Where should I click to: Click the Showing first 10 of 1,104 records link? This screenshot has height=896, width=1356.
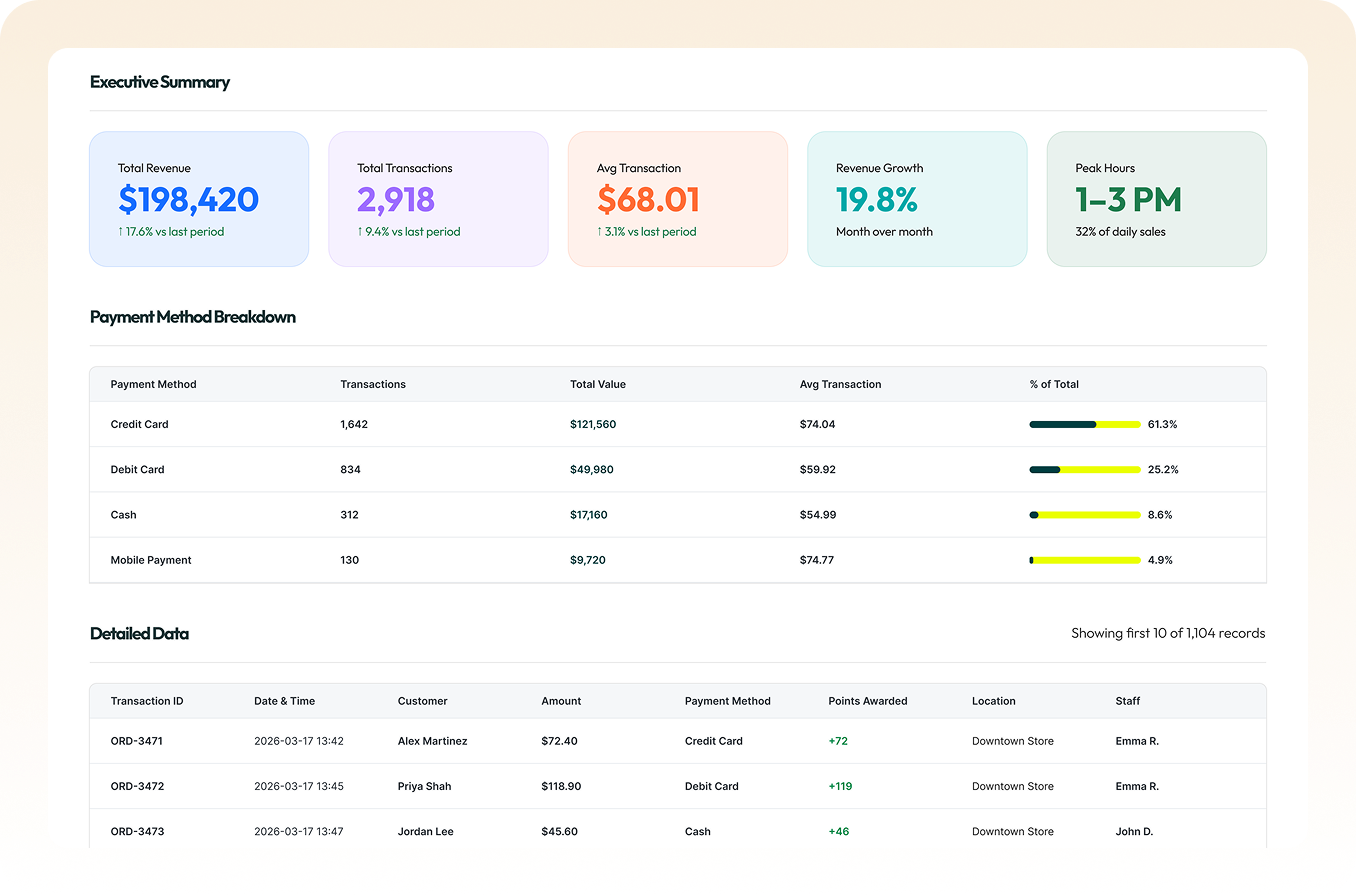pyautogui.click(x=1168, y=633)
